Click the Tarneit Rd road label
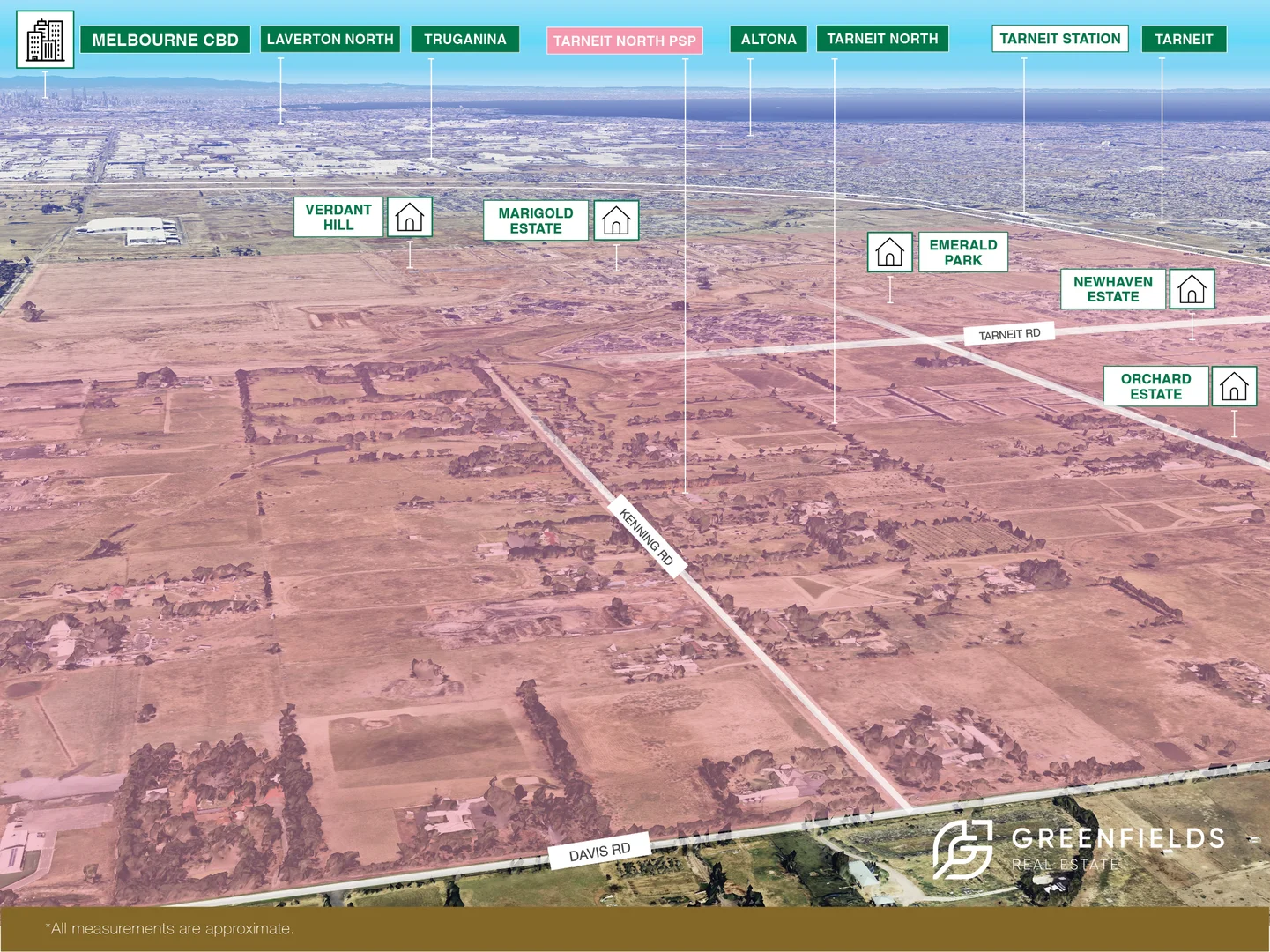The height and width of the screenshot is (952, 1270). (x=1008, y=334)
